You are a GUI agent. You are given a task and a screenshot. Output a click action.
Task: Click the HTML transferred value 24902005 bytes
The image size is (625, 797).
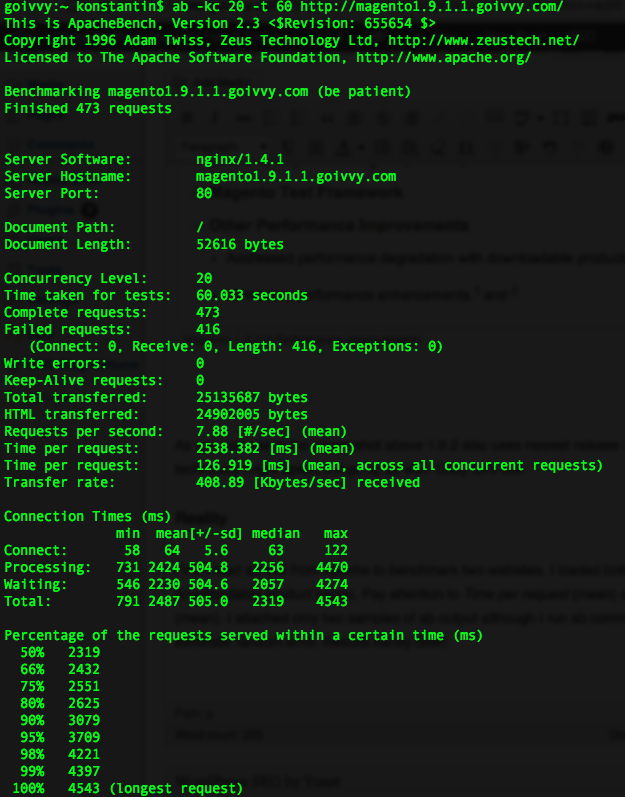252,414
